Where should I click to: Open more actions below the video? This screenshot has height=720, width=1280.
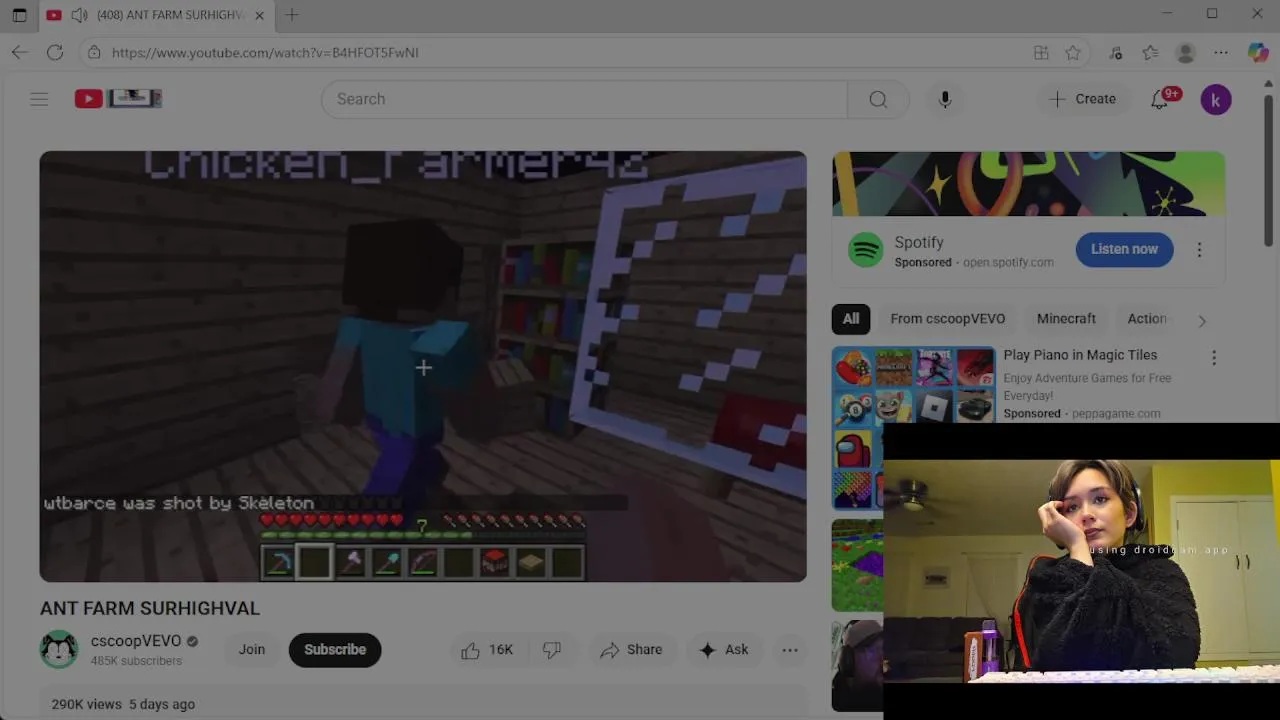790,650
